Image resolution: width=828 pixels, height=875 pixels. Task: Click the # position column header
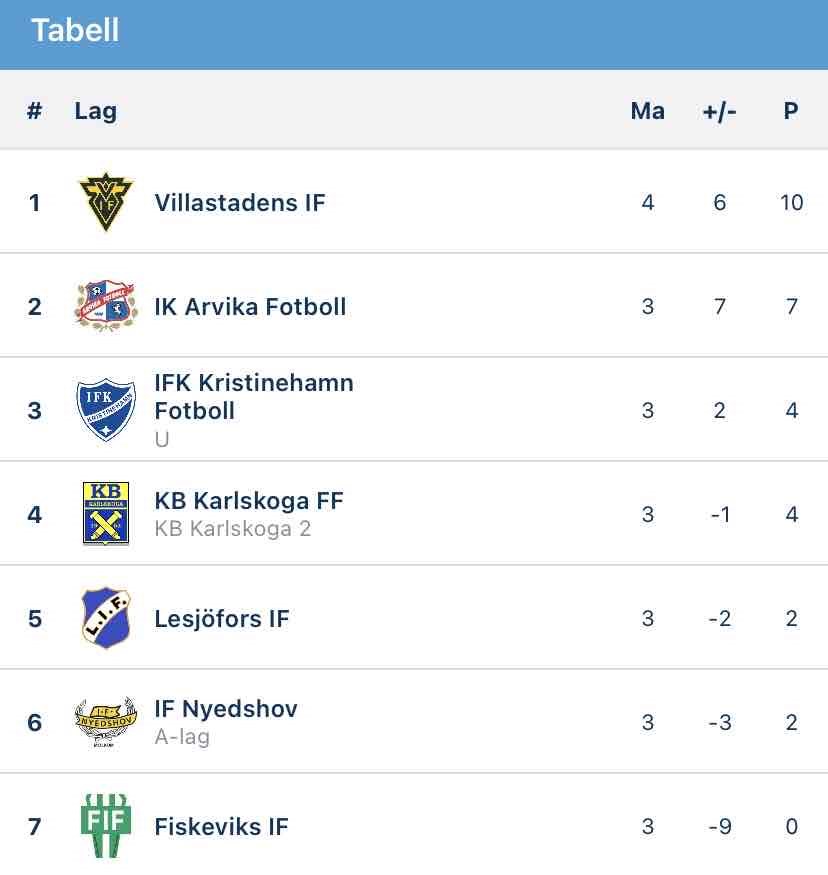tap(35, 111)
